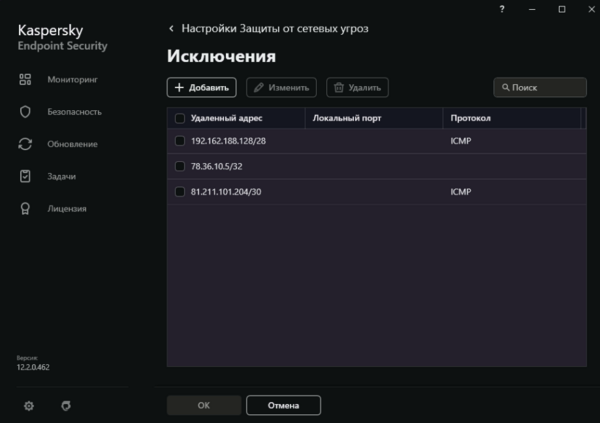
Task: Click ICMP in the 81.211.101.204/30 row
Action: point(461,192)
